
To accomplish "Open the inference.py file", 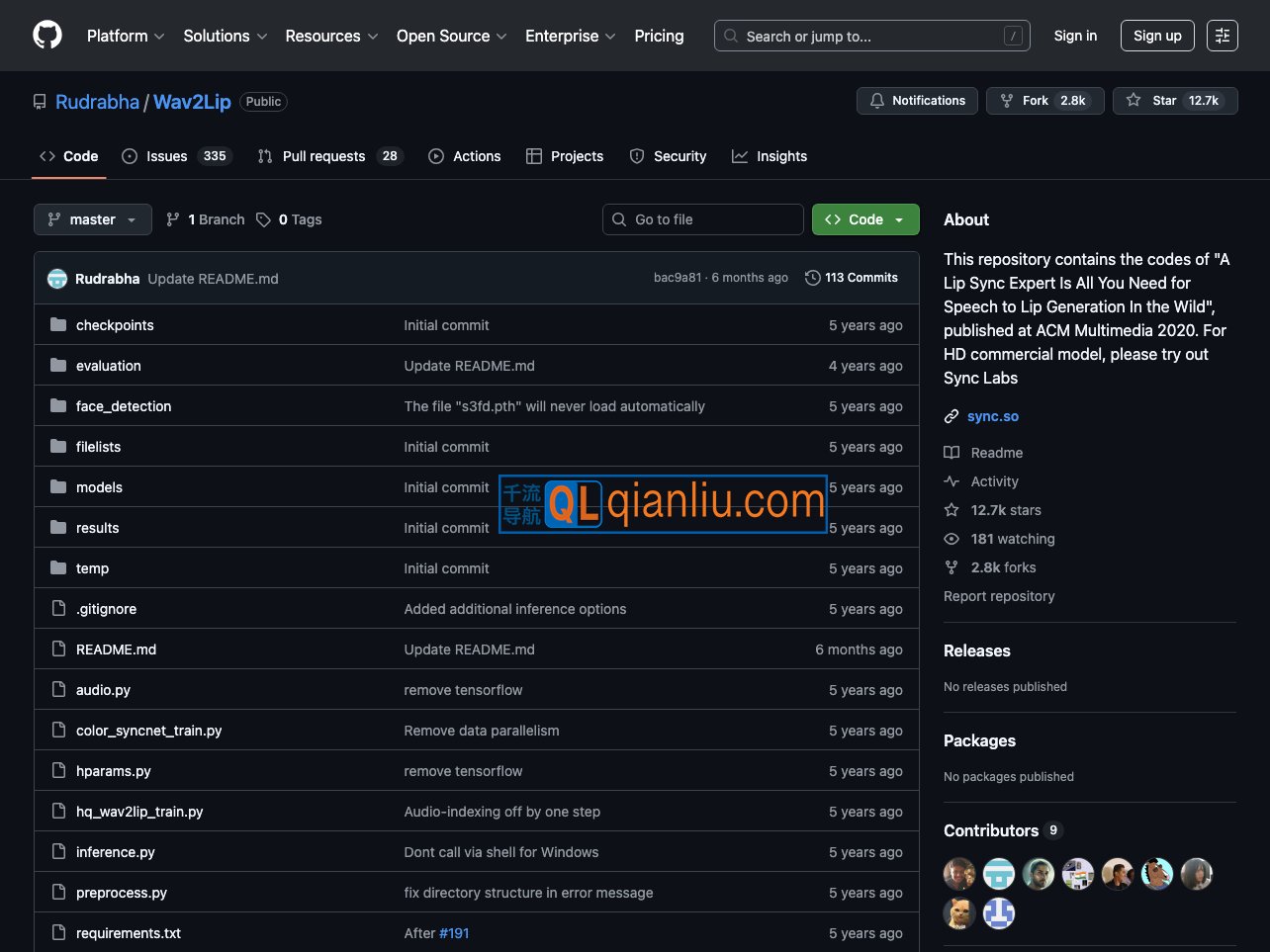I will (116, 852).
